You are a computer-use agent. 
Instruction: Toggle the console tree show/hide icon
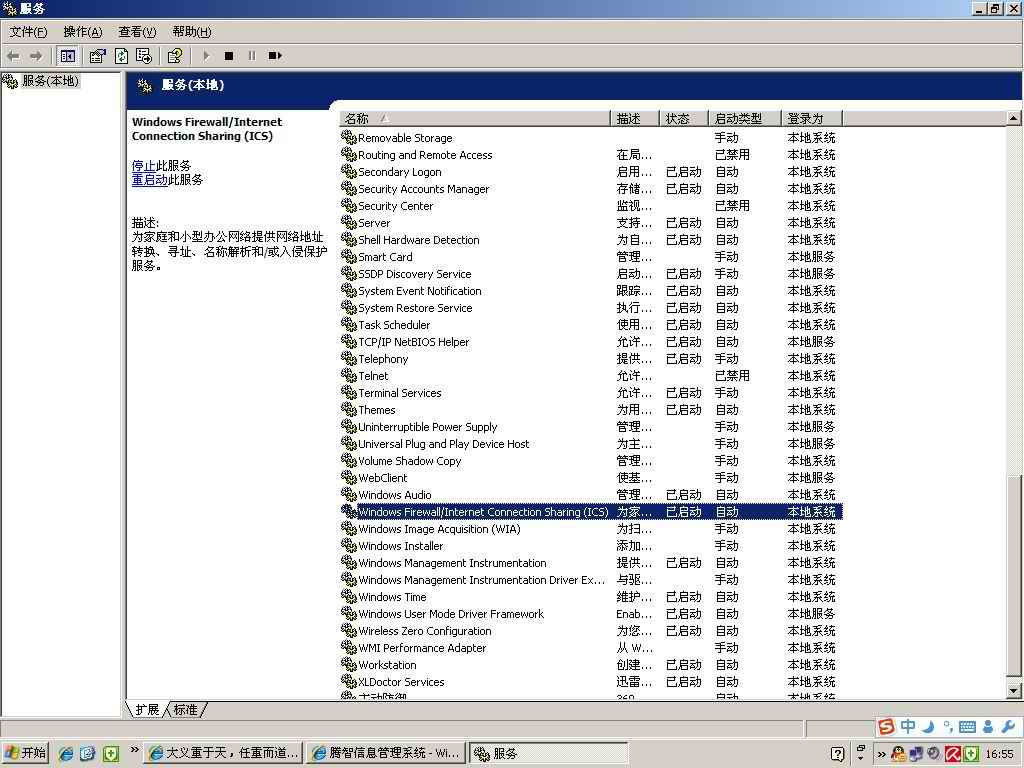coord(67,56)
